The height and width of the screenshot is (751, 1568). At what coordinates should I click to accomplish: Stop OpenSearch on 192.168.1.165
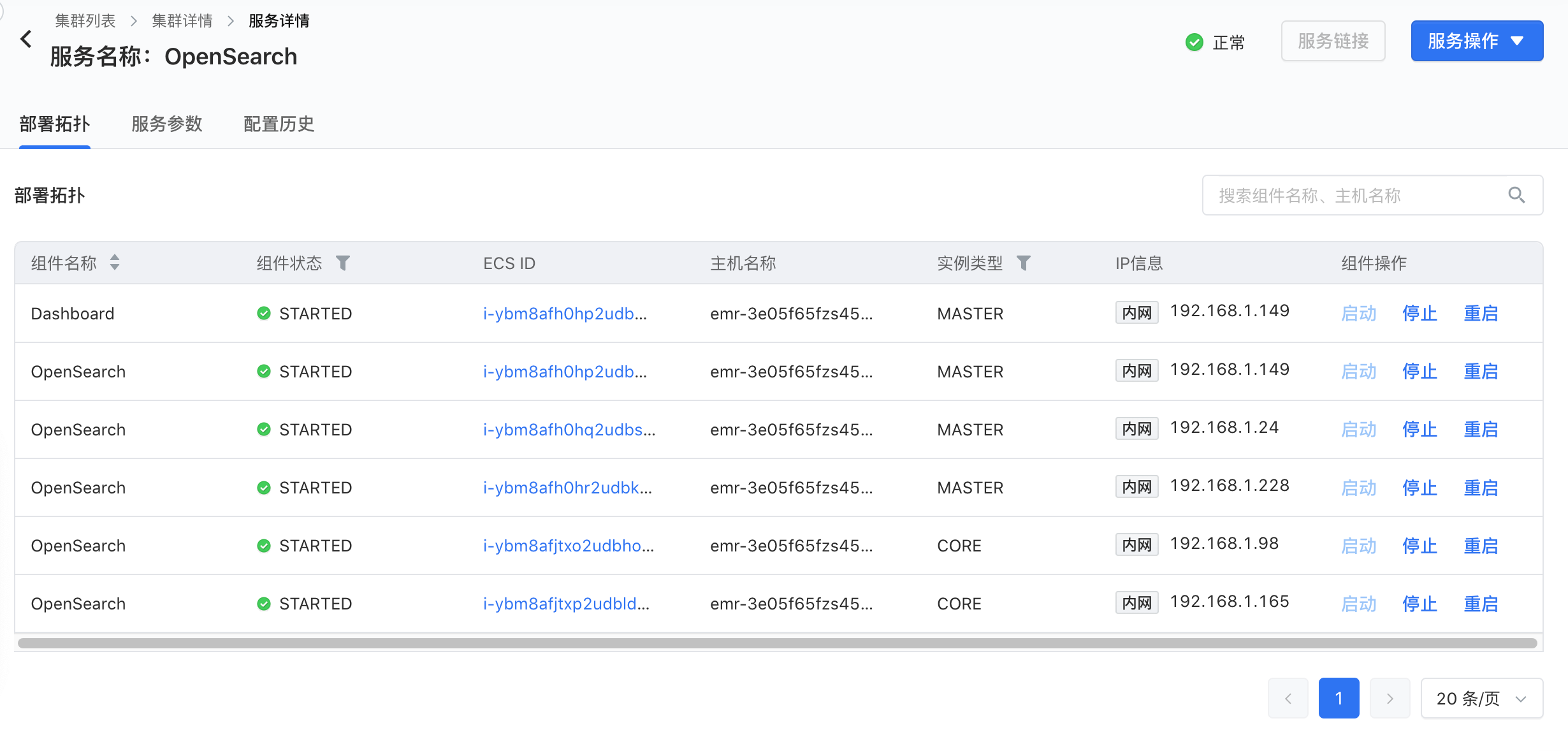pos(1420,604)
